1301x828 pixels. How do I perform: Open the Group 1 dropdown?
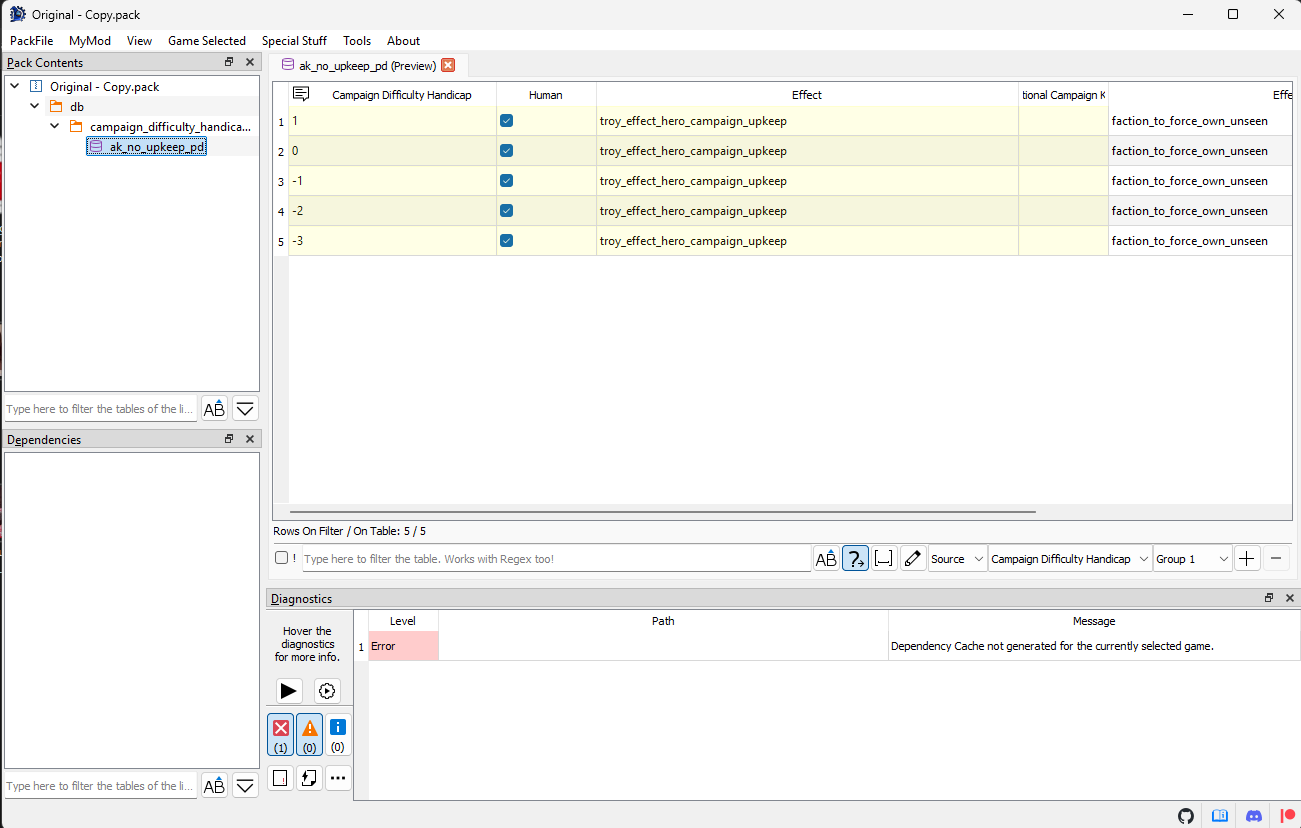pyautogui.click(x=1193, y=559)
